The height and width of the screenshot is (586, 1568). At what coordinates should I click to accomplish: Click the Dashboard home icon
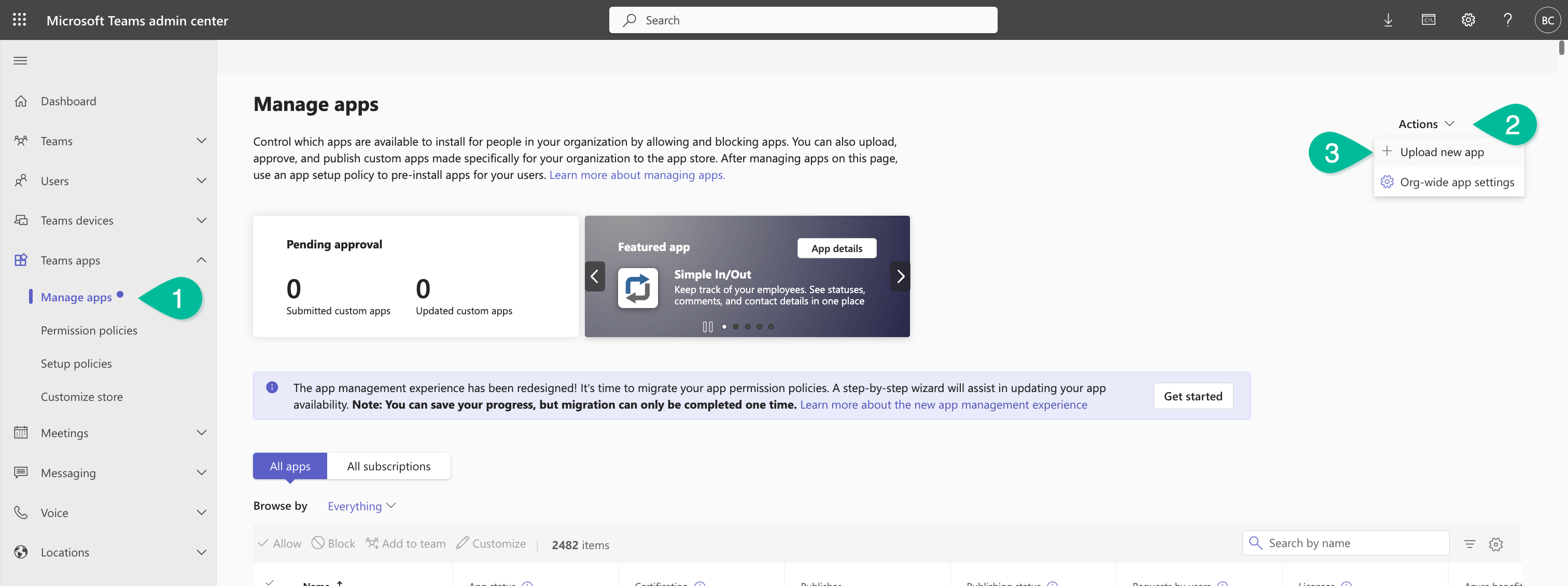tap(21, 101)
